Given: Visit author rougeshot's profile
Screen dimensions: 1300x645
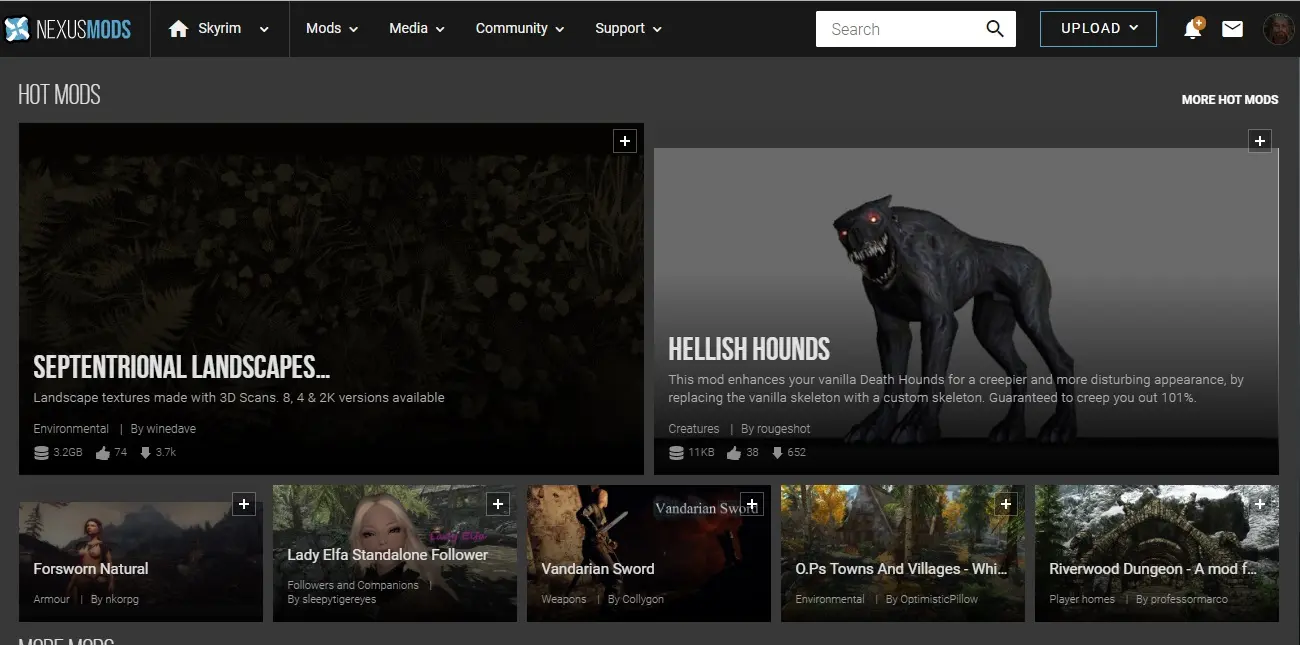Looking at the screenshot, I should (x=783, y=429).
